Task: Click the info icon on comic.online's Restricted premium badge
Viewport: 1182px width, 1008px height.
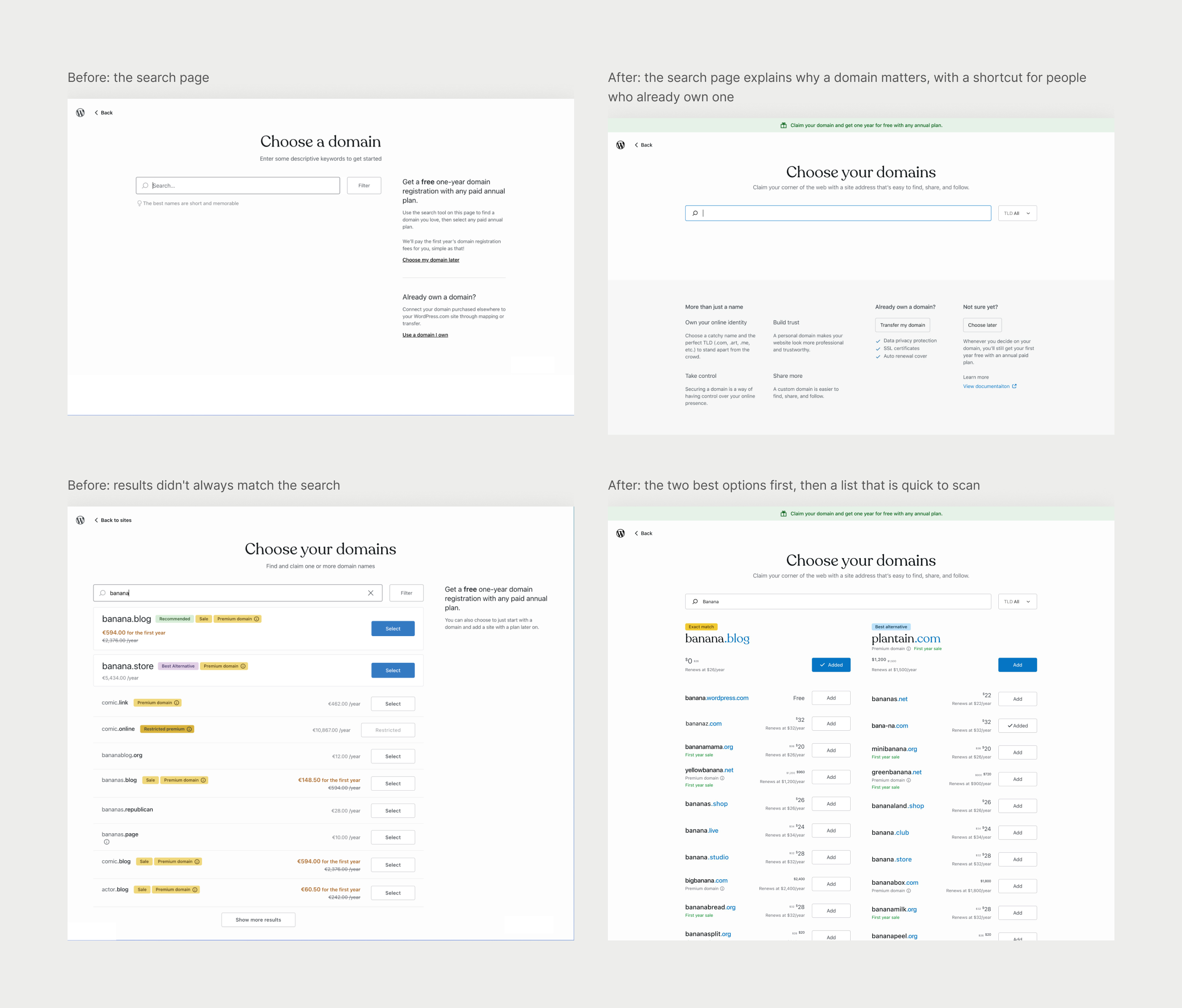Action: [190, 729]
